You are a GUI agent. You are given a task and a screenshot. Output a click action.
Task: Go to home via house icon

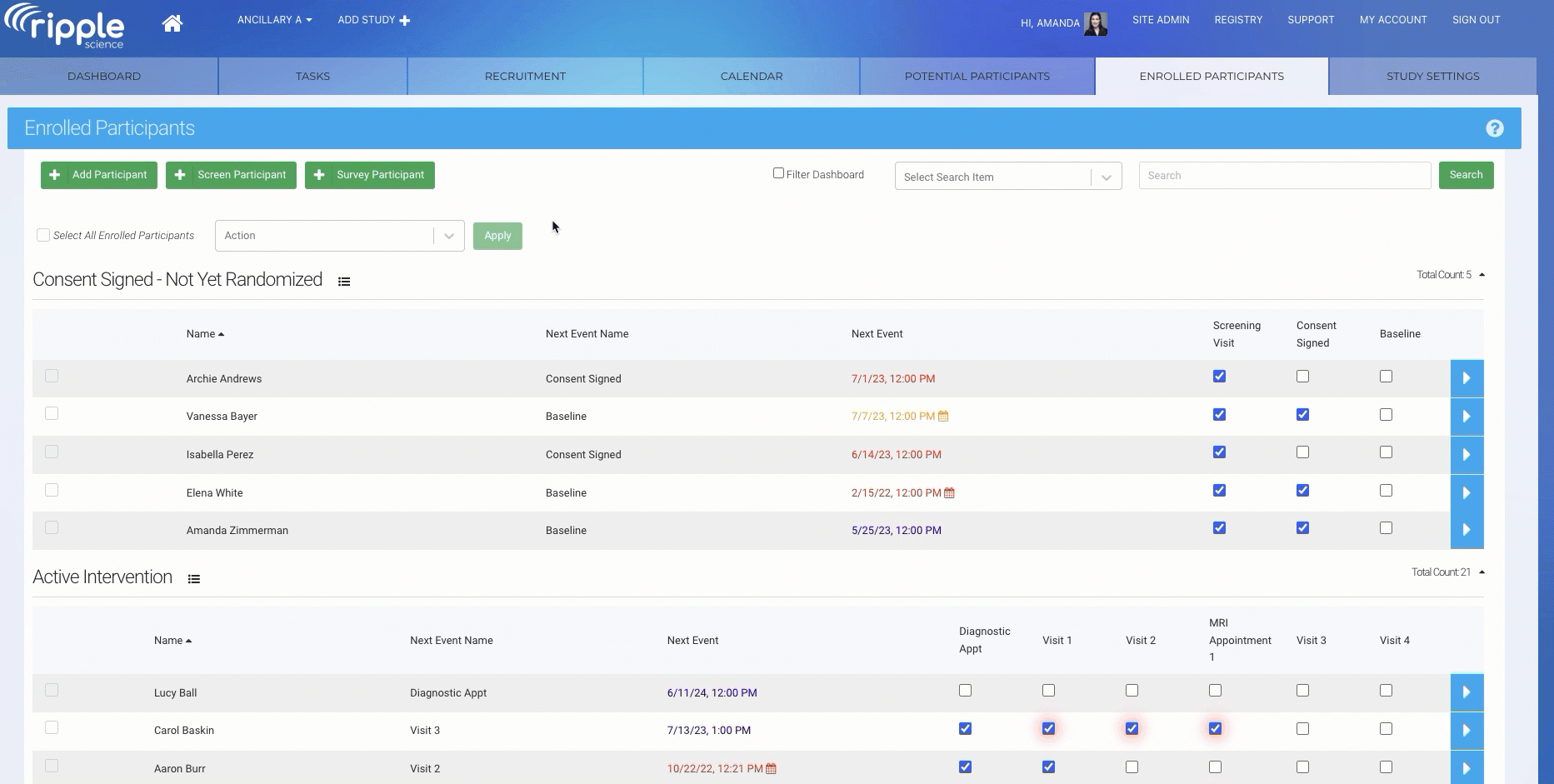172,23
